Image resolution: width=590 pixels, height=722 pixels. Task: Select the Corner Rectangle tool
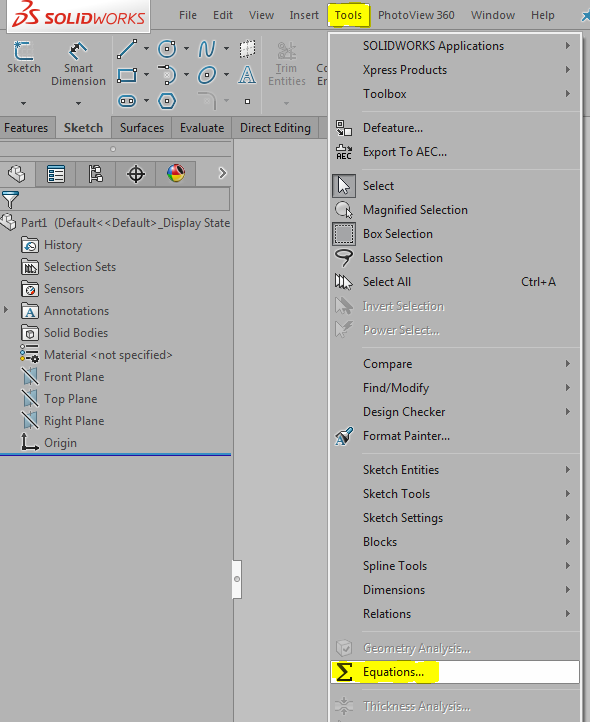[x=127, y=75]
